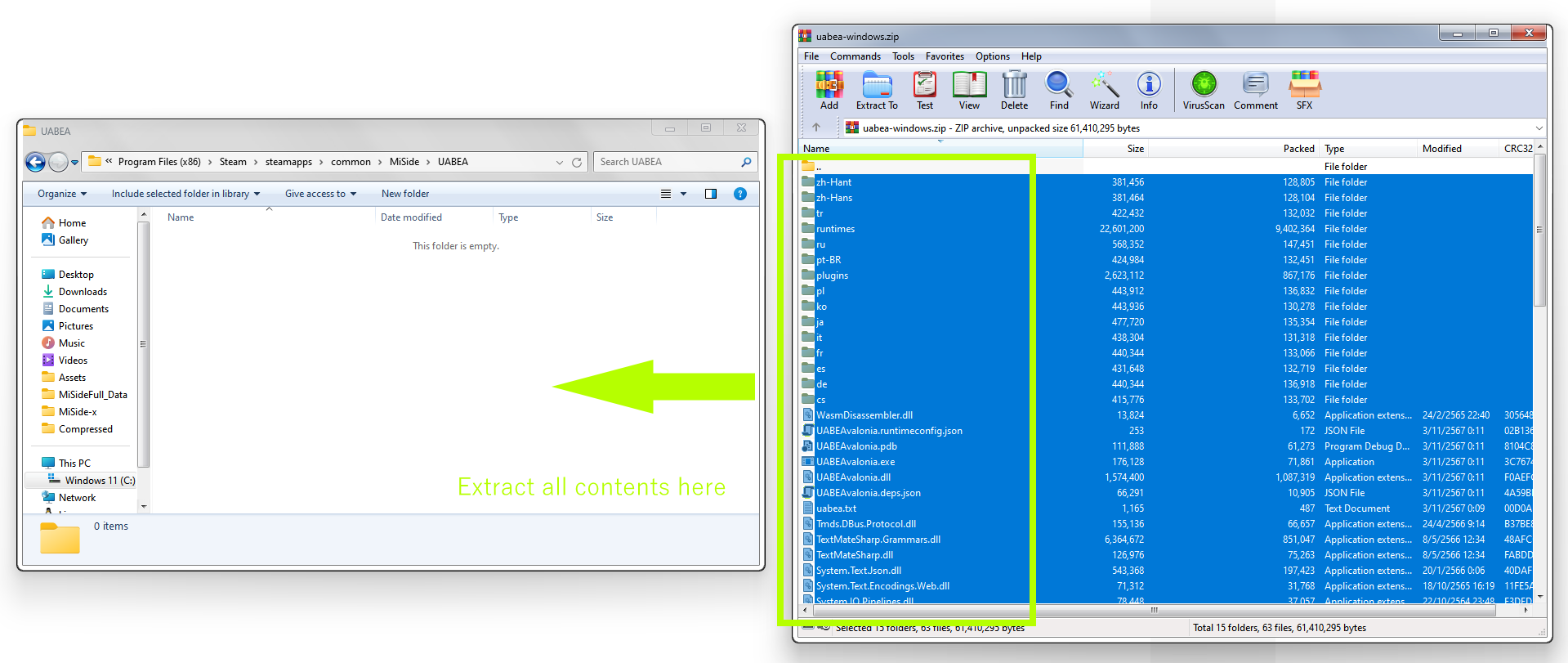Expand the Give access to dropdown

pyautogui.click(x=320, y=194)
